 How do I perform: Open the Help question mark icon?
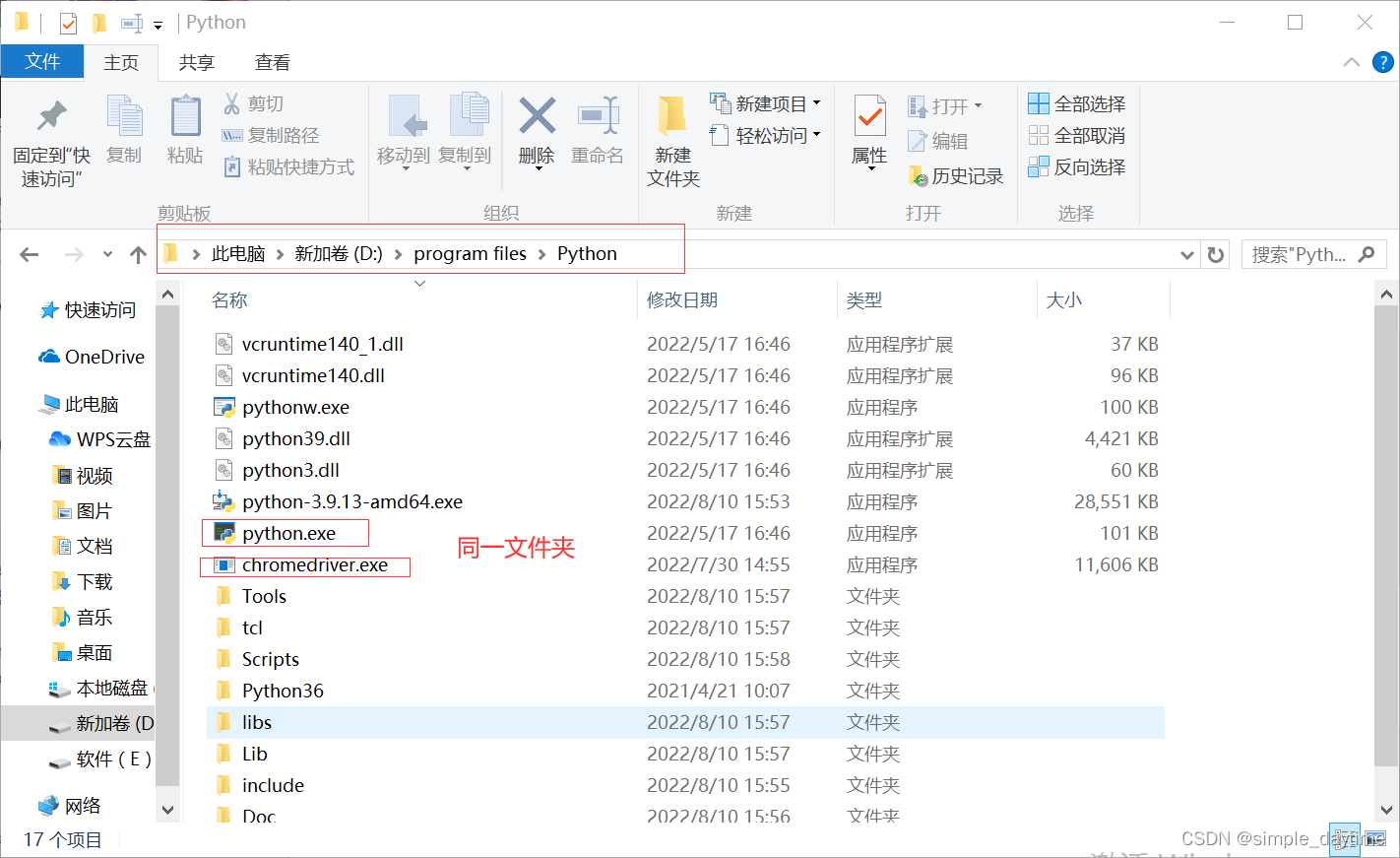coord(1382,63)
